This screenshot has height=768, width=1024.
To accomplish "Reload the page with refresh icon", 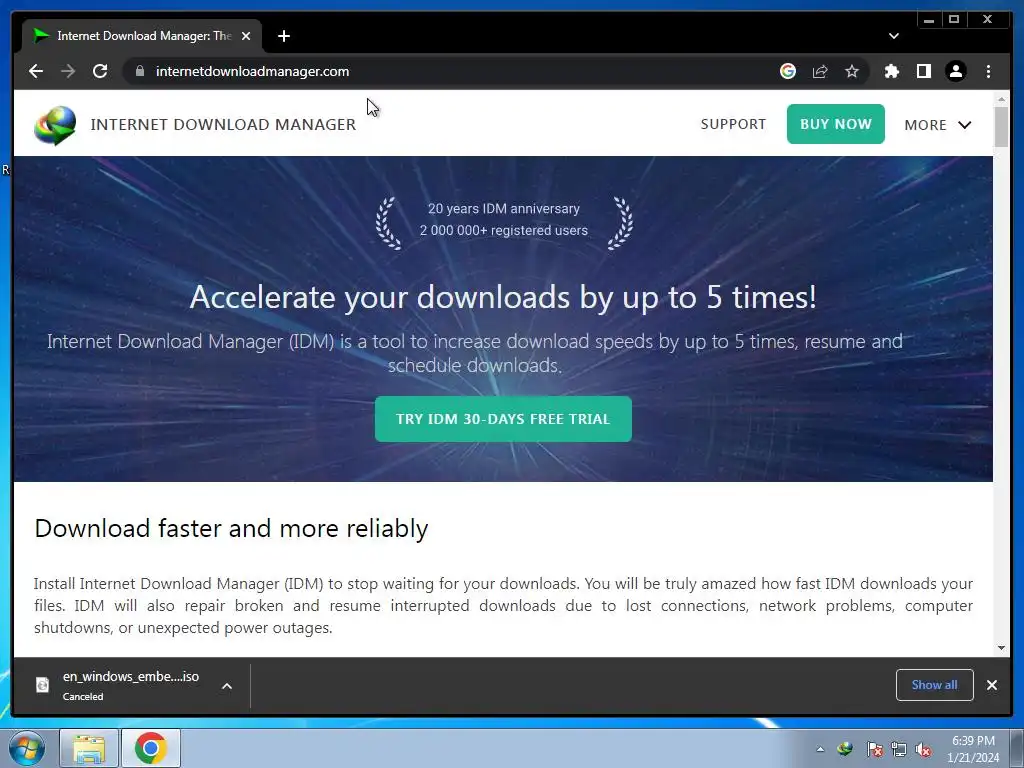I will point(100,71).
